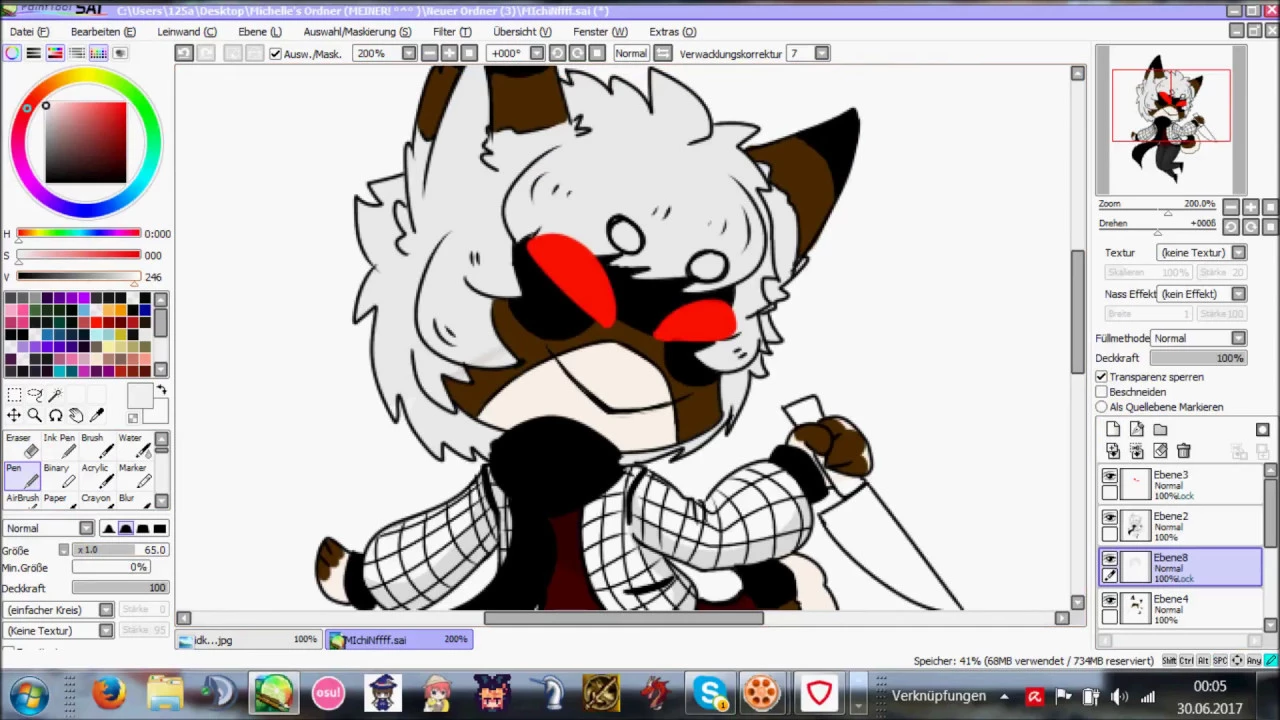Select the Brush tool
The width and height of the screenshot is (1280, 720).
pyautogui.click(x=96, y=445)
